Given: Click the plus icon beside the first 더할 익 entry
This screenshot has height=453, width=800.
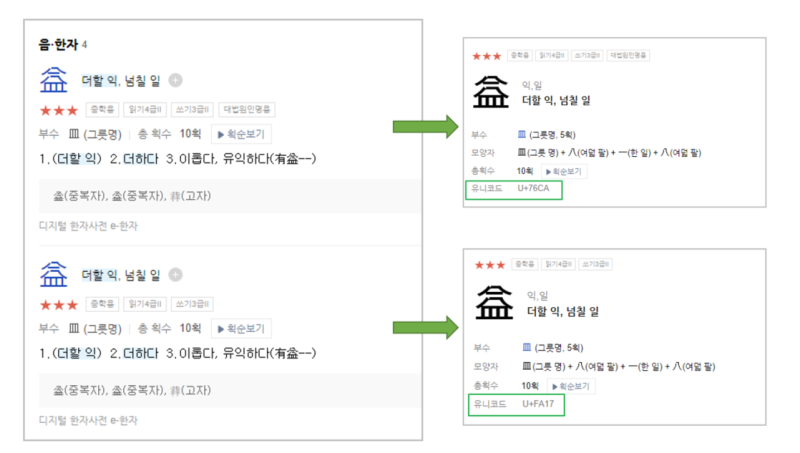Looking at the screenshot, I should point(176,81).
